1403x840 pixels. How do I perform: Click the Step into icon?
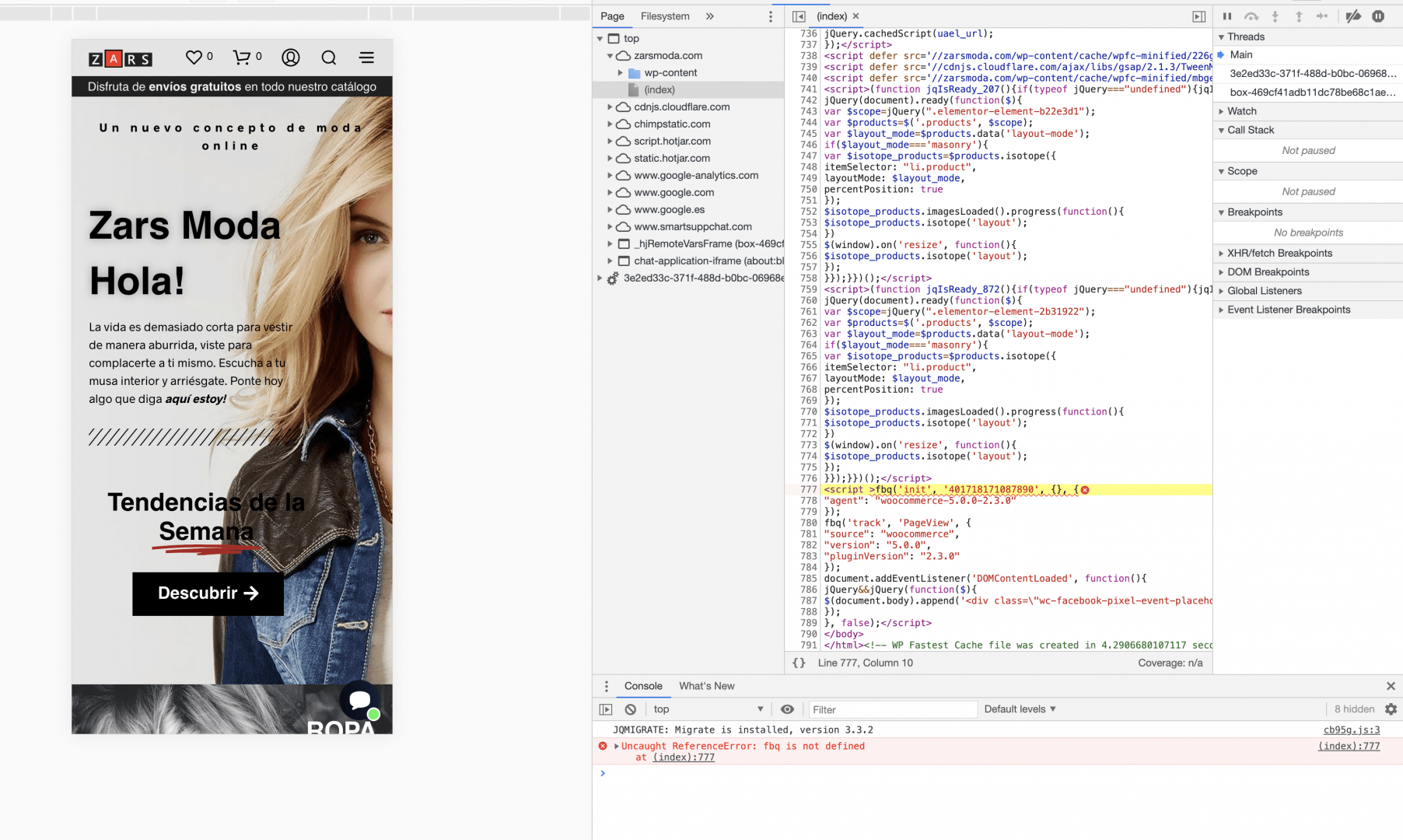click(1275, 16)
